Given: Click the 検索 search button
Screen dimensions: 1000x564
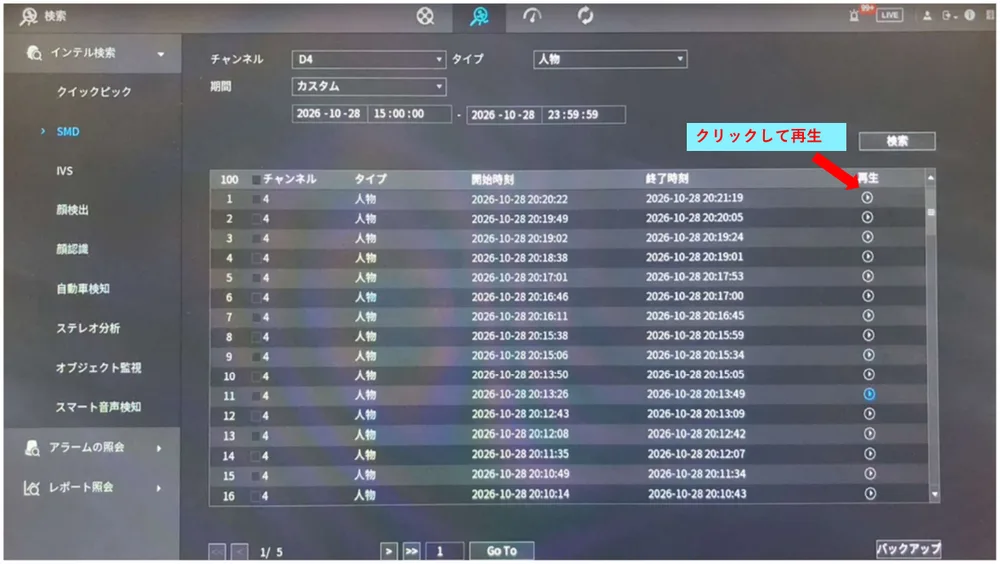Looking at the screenshot, I should click(897, 141).
